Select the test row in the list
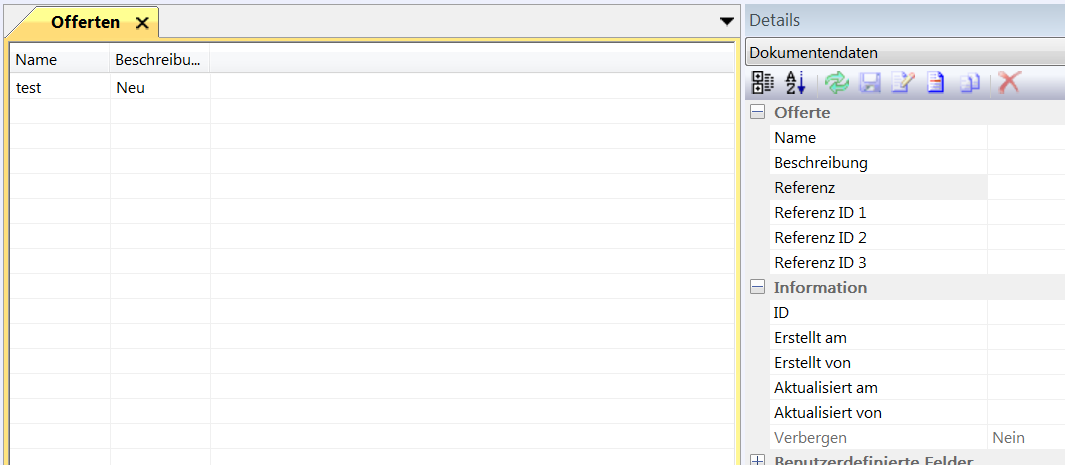Viewport: 1065px width, 465px height. [x=60, y=88]
